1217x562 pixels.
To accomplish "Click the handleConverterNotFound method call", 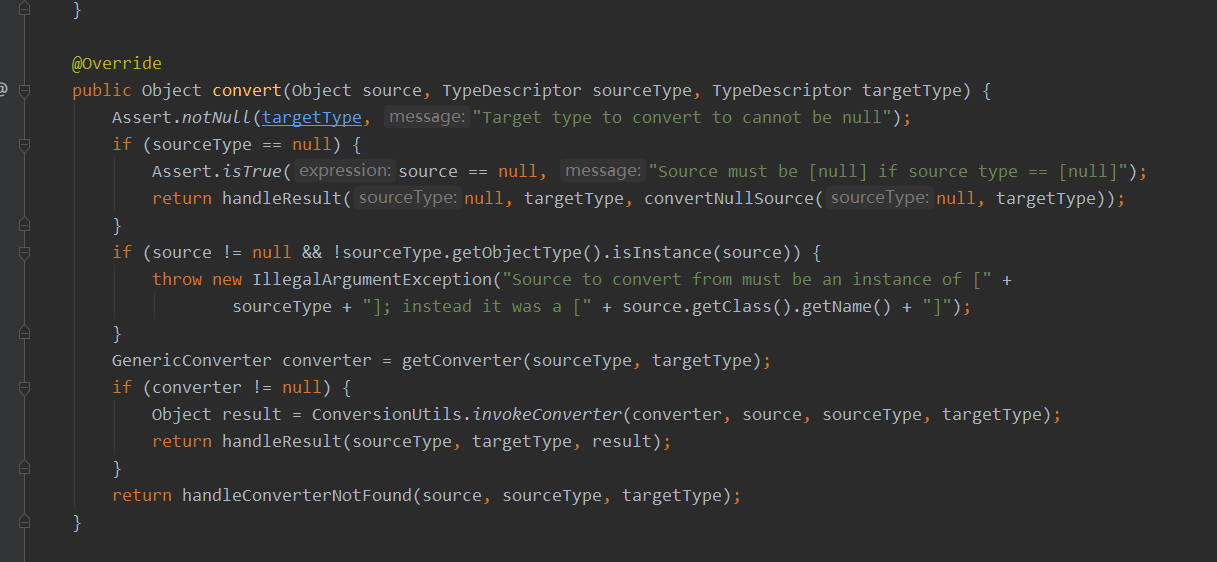I will point(297,495).
